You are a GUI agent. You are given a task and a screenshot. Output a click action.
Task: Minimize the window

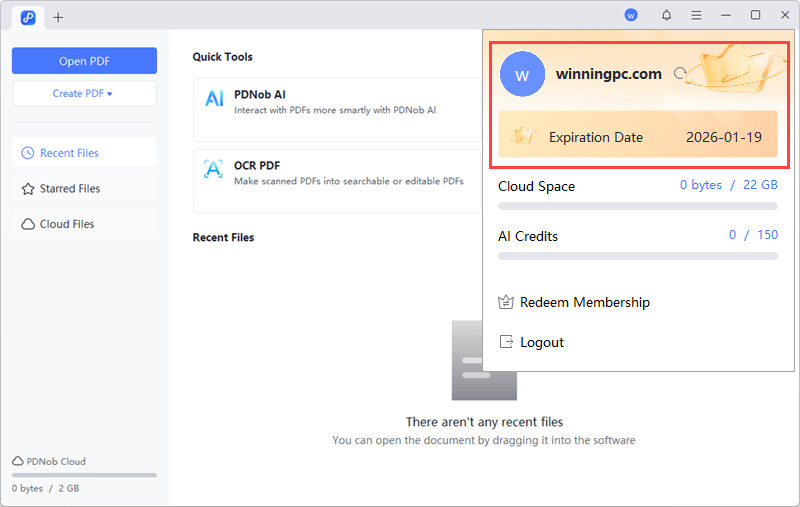(x=726, y=15)
